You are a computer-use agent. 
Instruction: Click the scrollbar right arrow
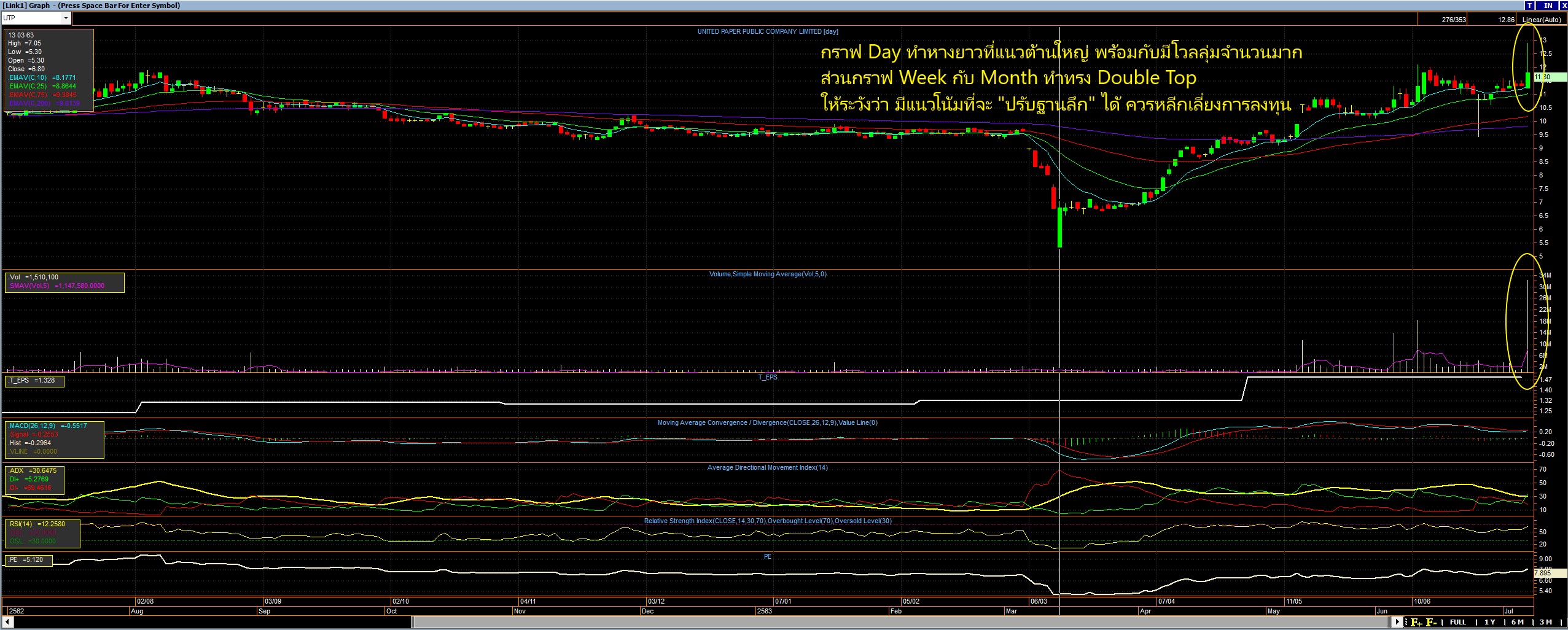click(1398, 622)
